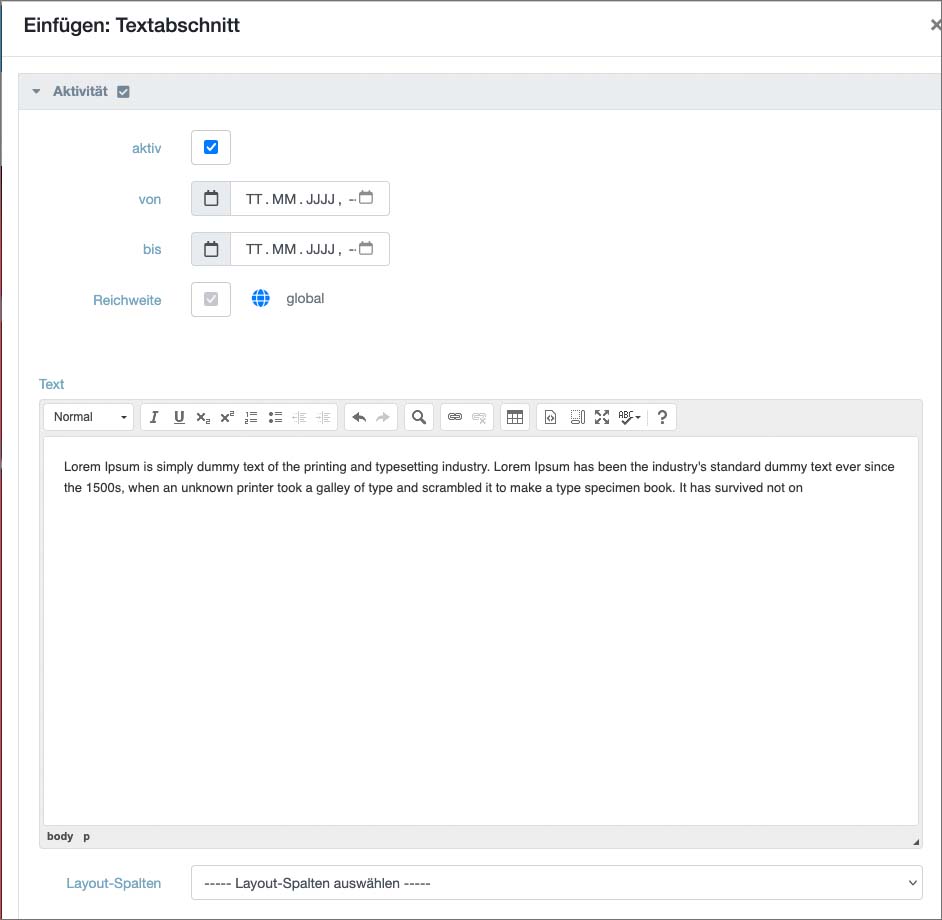Toggle italic formatting in the editor
942x920 pixels.
[x=154, y=417]
